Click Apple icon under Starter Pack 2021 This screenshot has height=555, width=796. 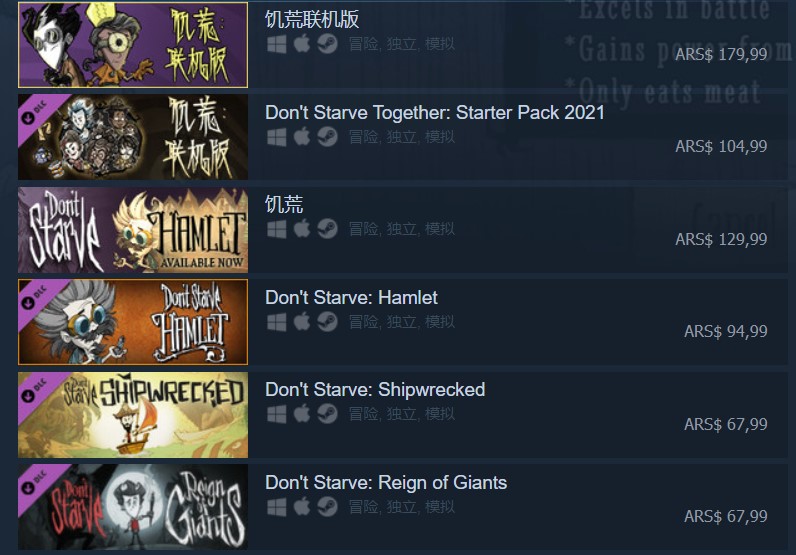[302, 137]
